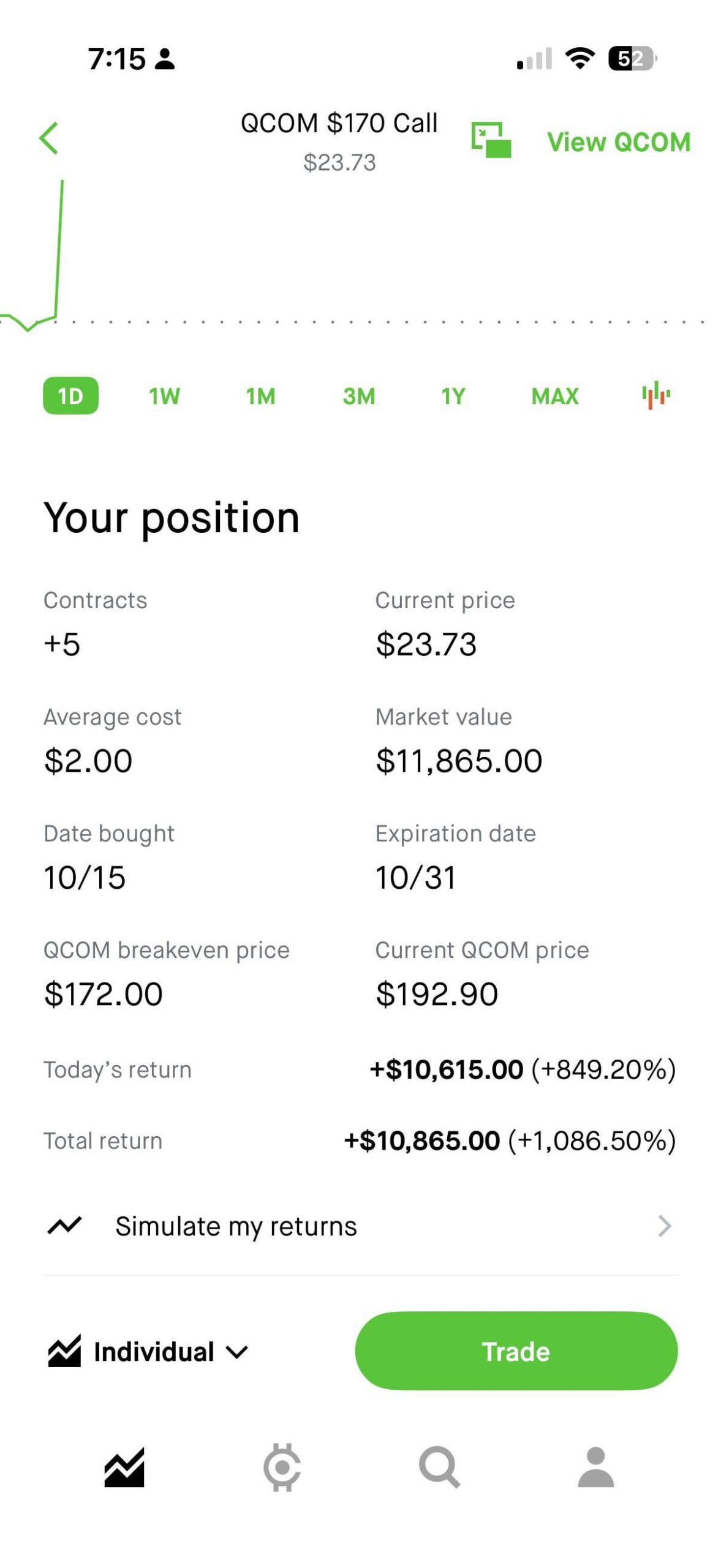Open the account profile tab
Screen dimensions: 721x1568
click(x=595, y=1467)
